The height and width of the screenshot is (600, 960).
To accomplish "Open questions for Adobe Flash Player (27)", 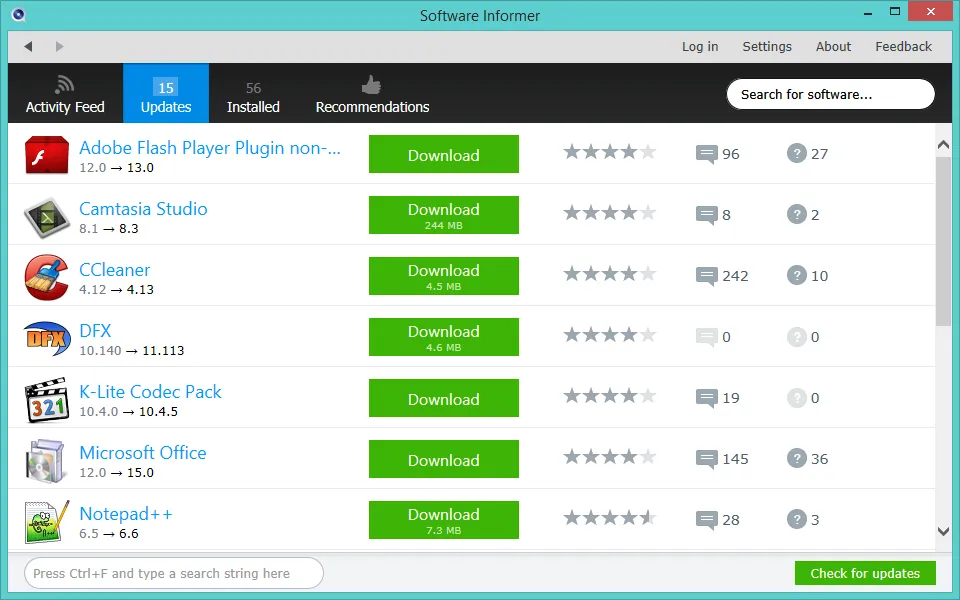I will [x=808, y=154].
